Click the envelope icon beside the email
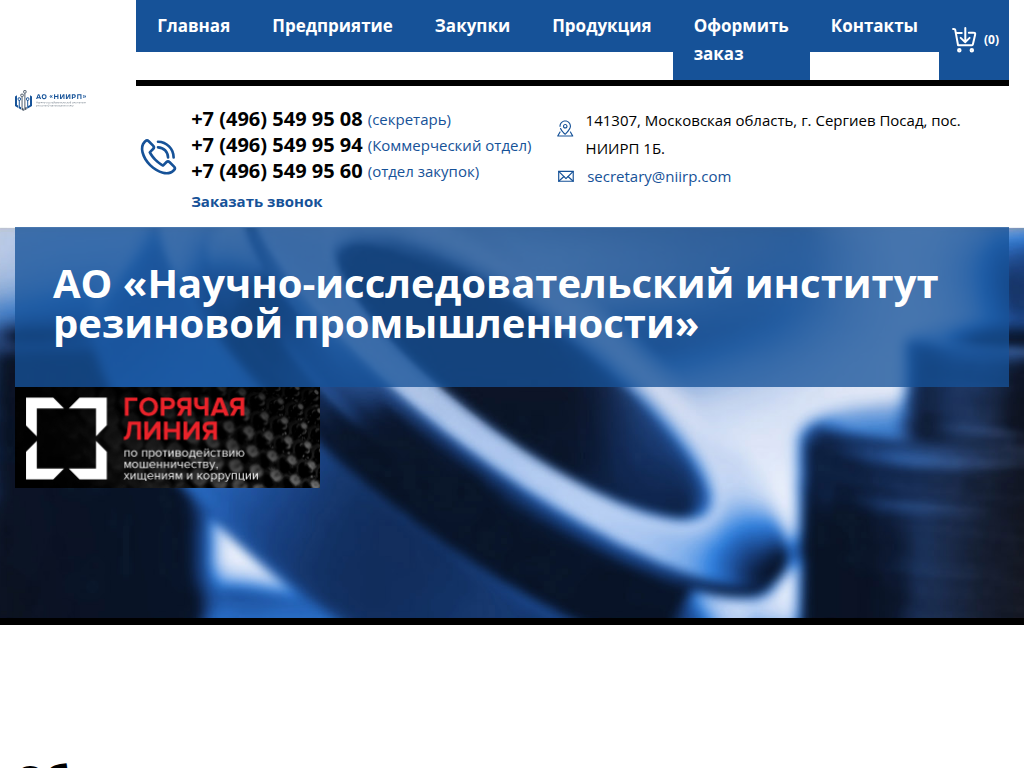 565,176
